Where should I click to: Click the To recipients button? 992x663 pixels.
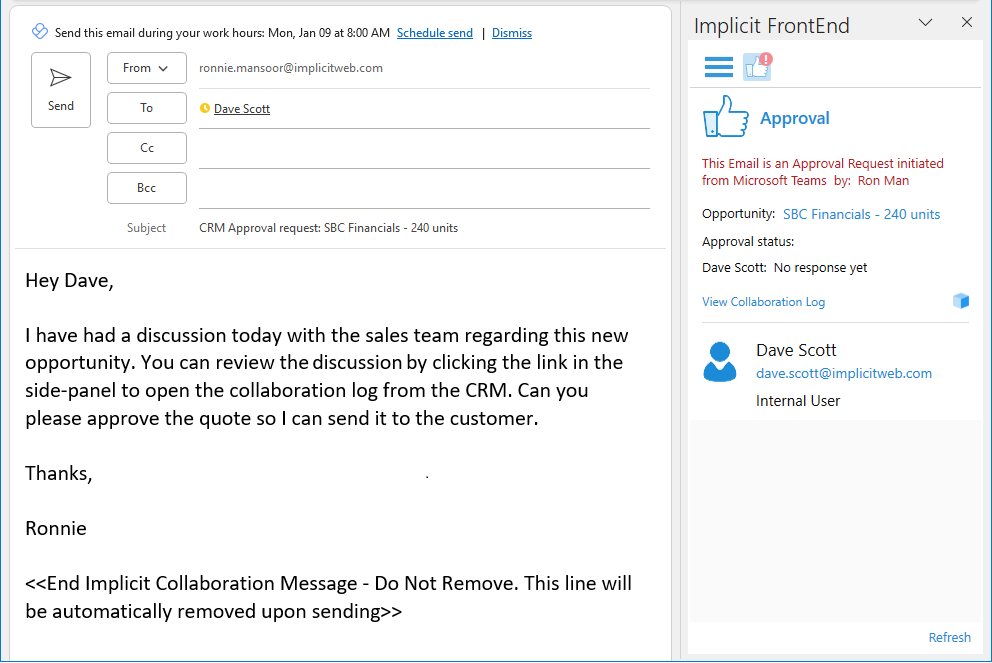pos(146,108)
